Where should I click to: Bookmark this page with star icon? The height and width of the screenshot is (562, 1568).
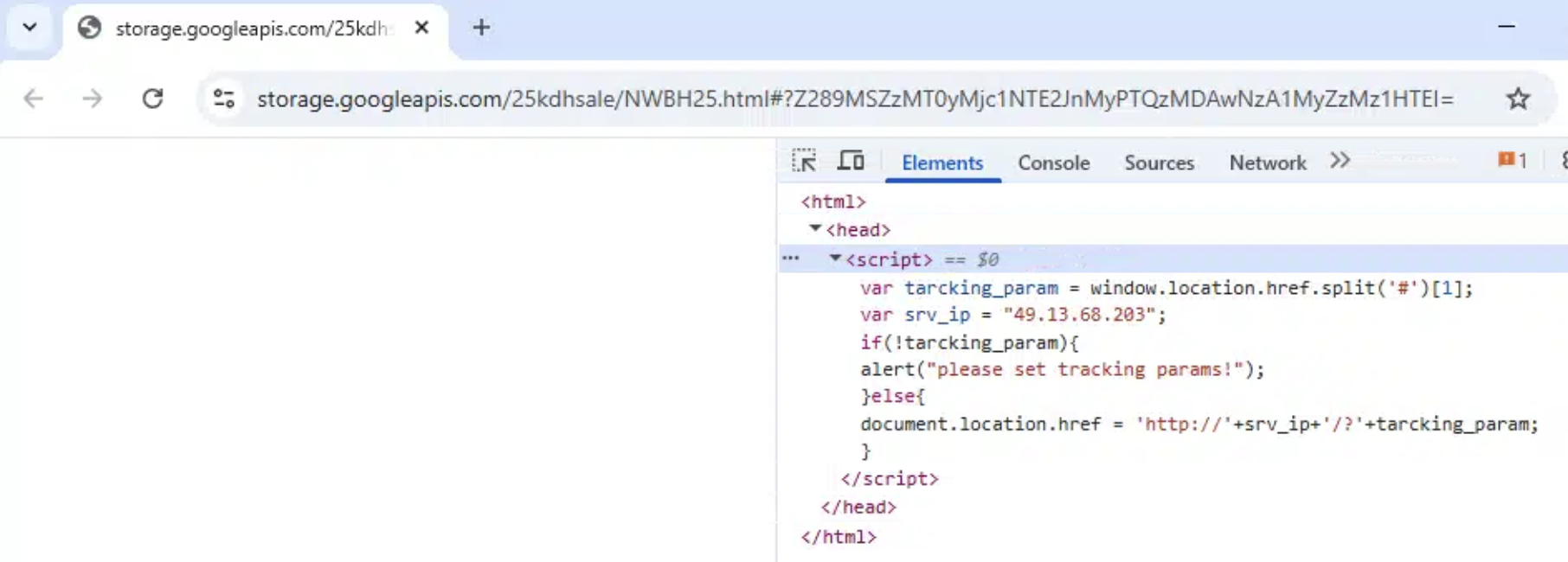coord(1518,99)
